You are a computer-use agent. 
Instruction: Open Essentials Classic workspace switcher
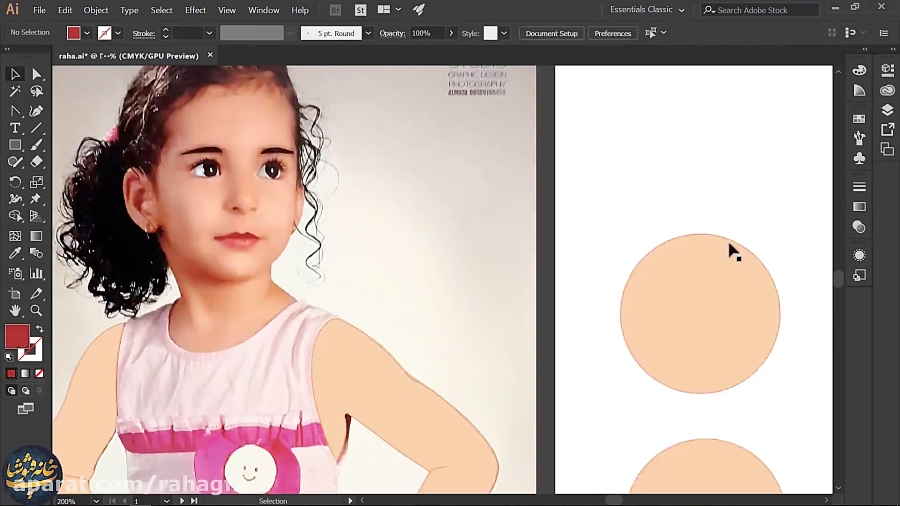(647, 10)
